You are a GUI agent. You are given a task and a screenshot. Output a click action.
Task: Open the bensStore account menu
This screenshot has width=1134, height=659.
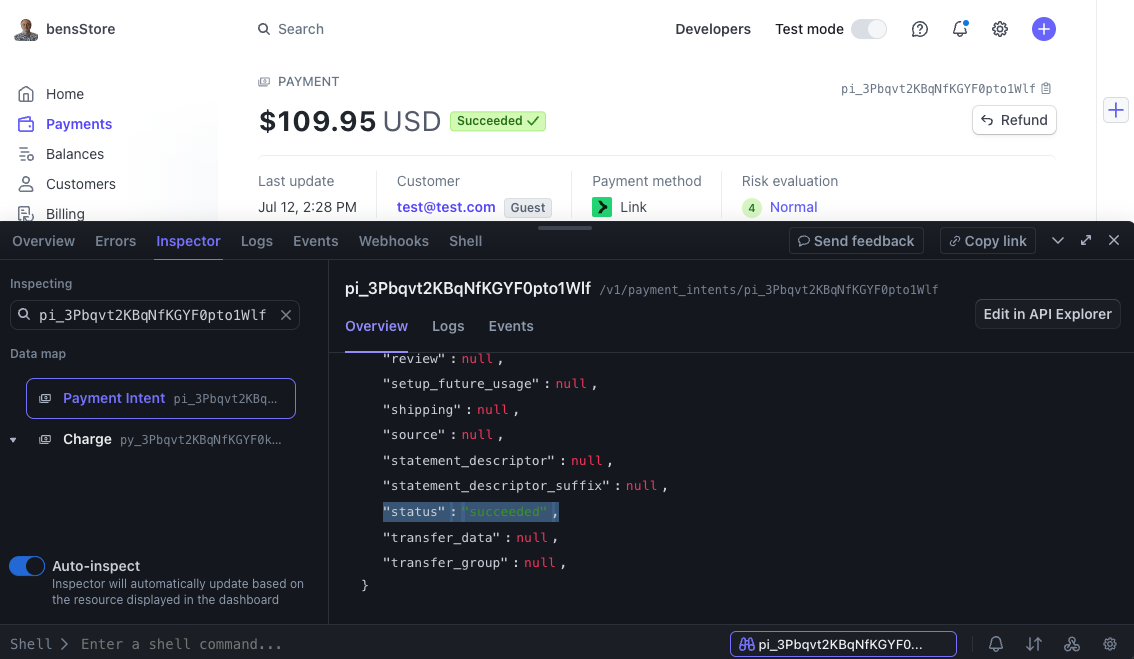pos(65,29)
